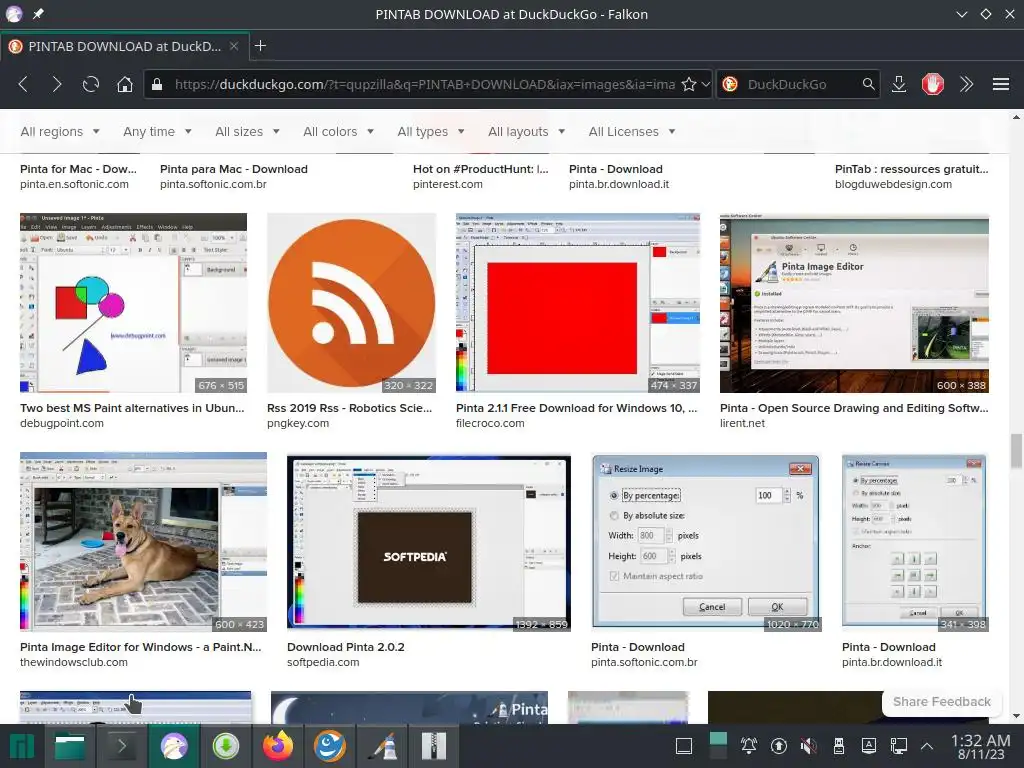Select the PINTAB DOWNLOAD at DuckDuckGo tab
The height and width of the screenshot is (768, 1024).
[124, 46]
